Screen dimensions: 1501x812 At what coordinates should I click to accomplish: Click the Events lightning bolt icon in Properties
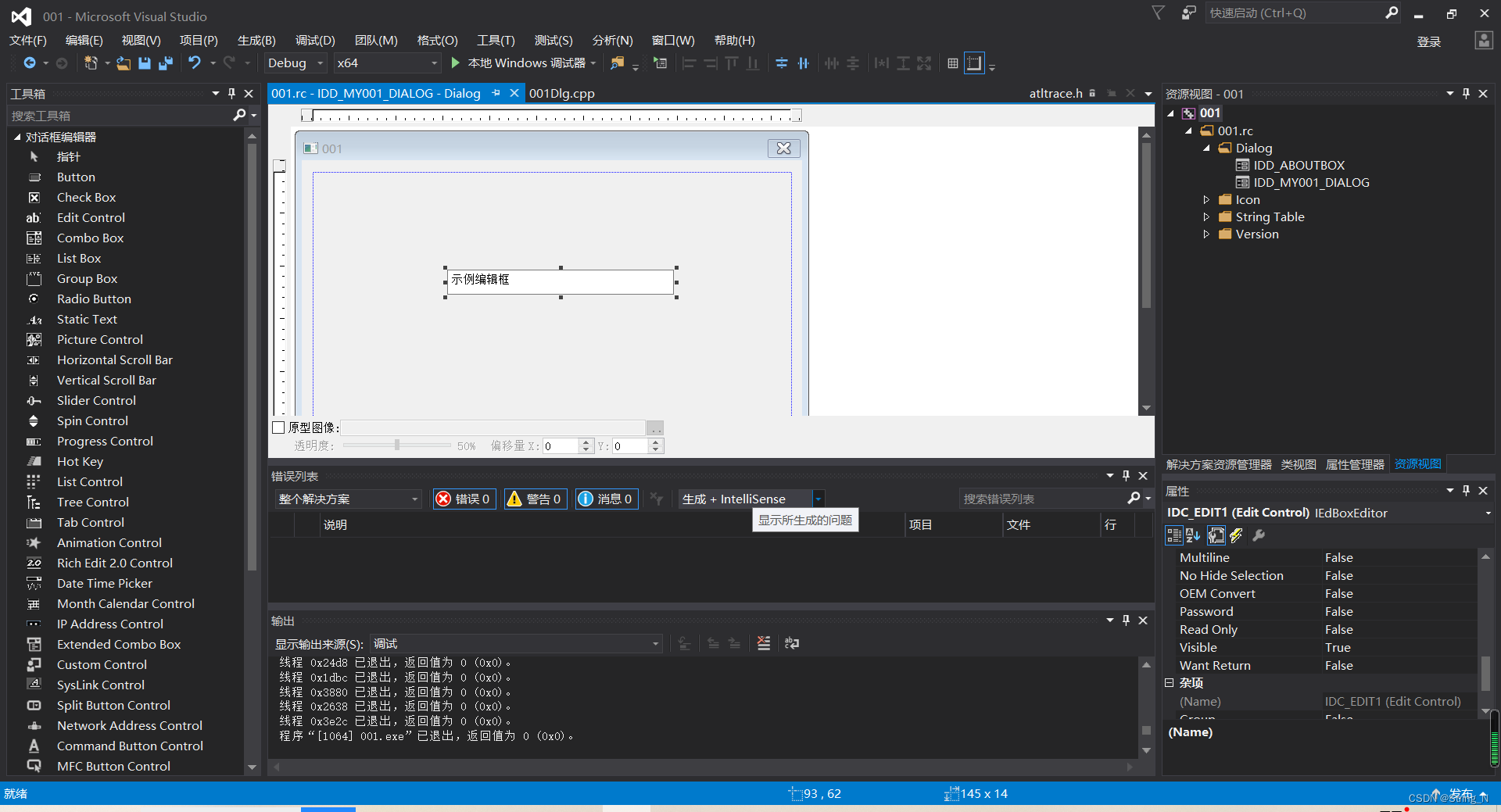(1236, 535)
